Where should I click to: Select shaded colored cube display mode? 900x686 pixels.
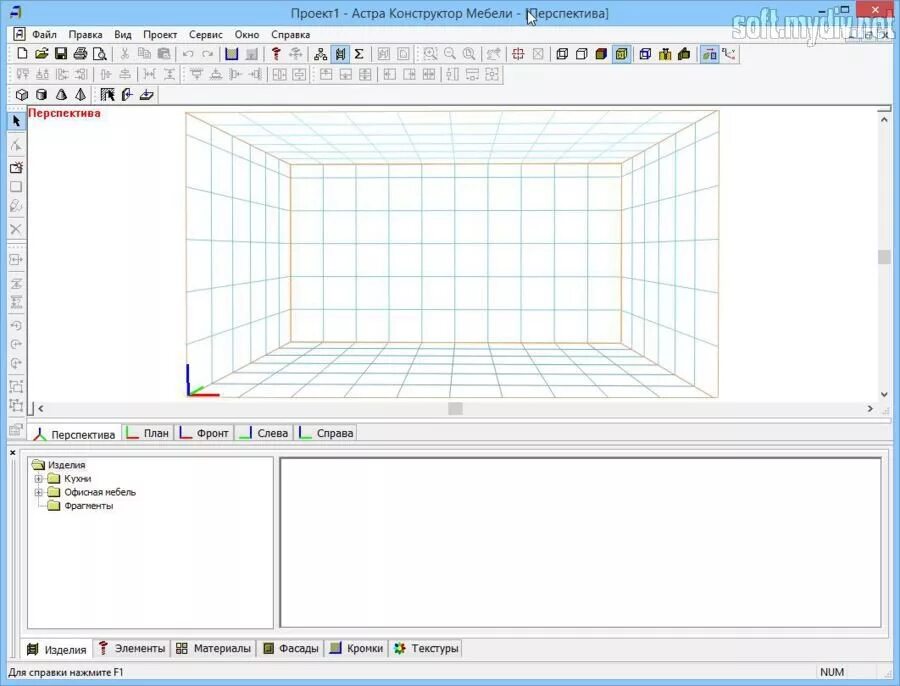[x=602, y=54]
